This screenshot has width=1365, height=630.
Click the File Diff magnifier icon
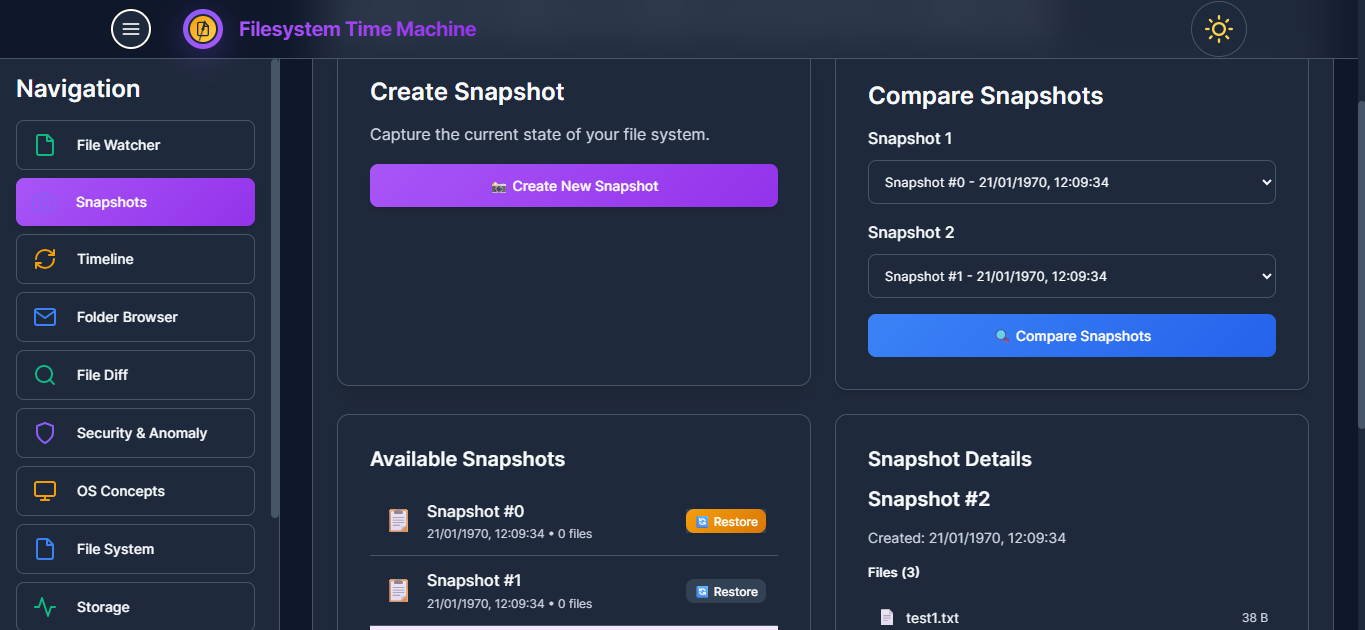pos(43,374)
